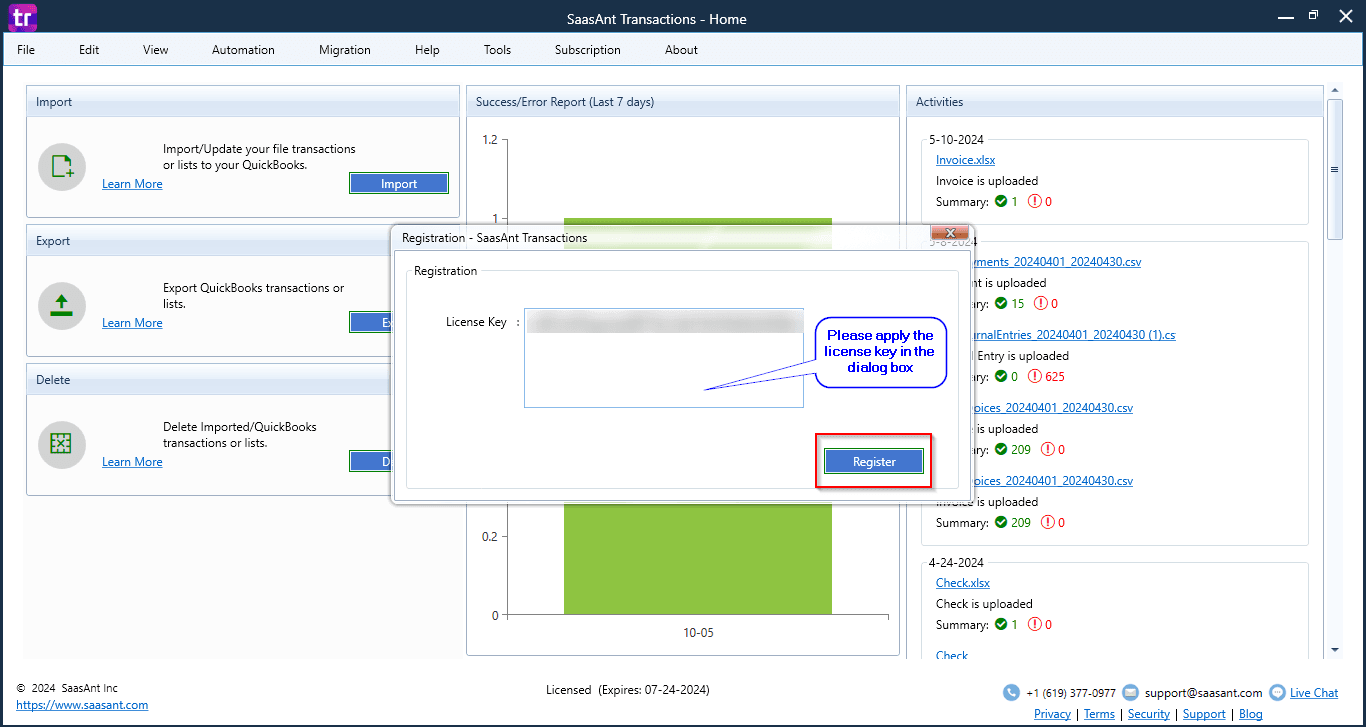The image size is (1366, 727).
Task: Click red error icon for Check.xlsx summary
Action: [x=1035, y=624]
